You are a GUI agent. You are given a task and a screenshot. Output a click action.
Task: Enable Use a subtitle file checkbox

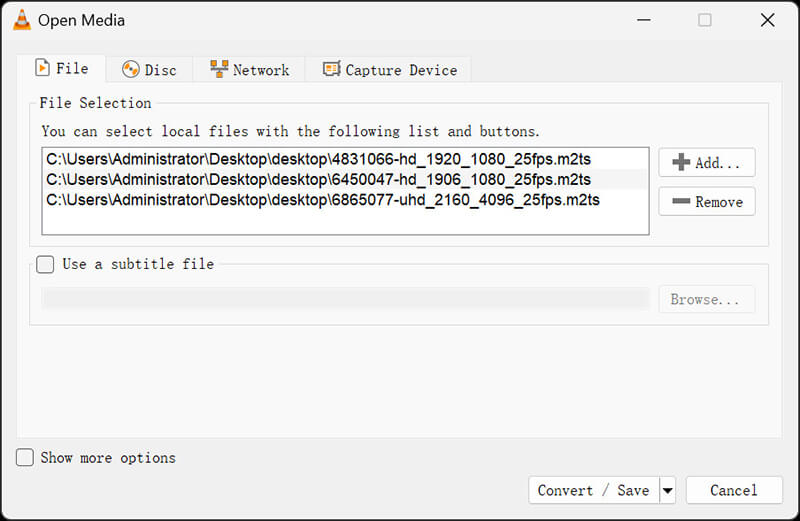pos(45,264)
